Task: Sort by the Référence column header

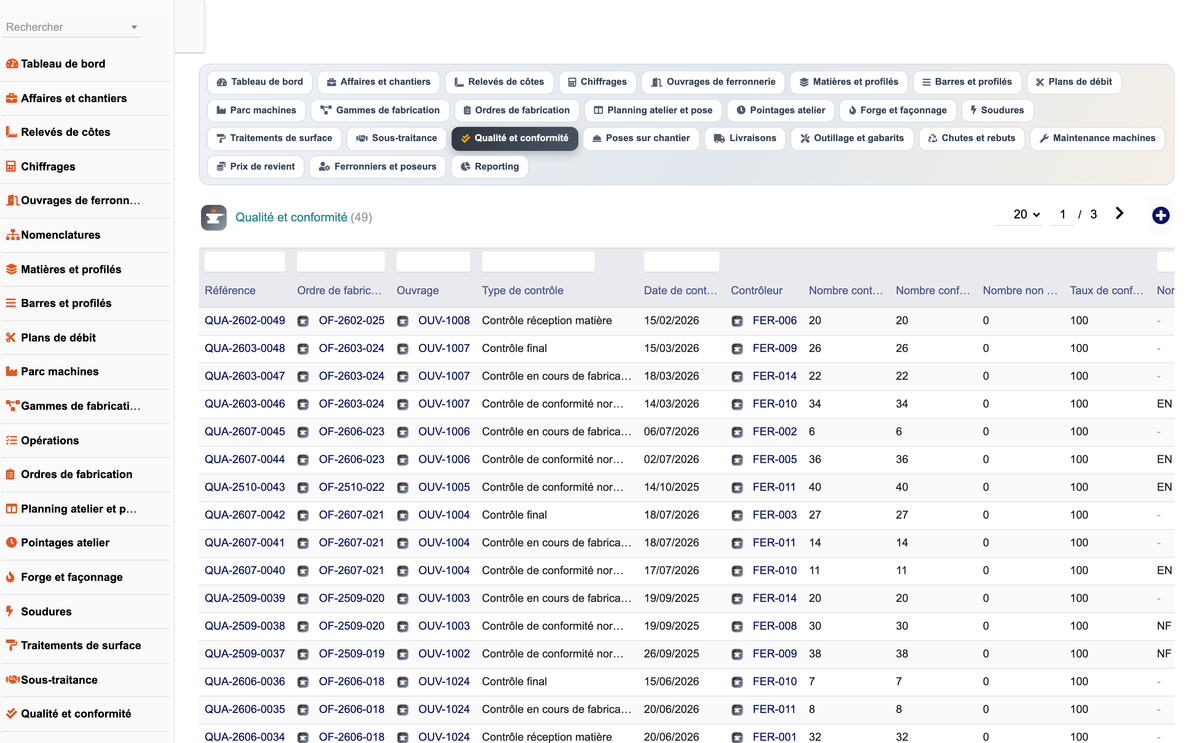Action: 230,291
